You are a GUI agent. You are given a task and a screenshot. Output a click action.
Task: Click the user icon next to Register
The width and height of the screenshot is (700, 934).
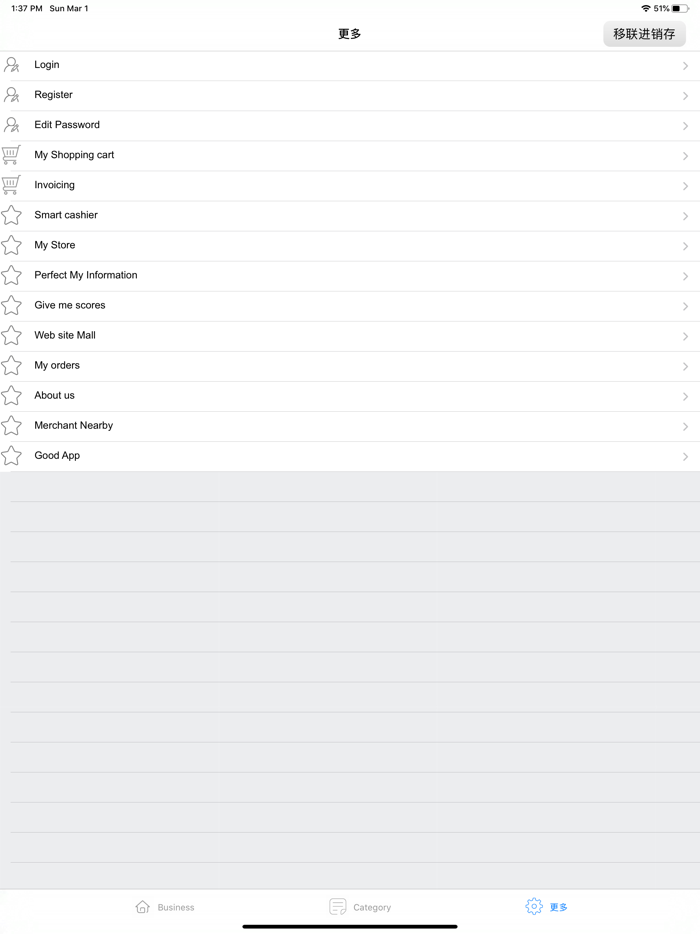(x=11, y=95)
